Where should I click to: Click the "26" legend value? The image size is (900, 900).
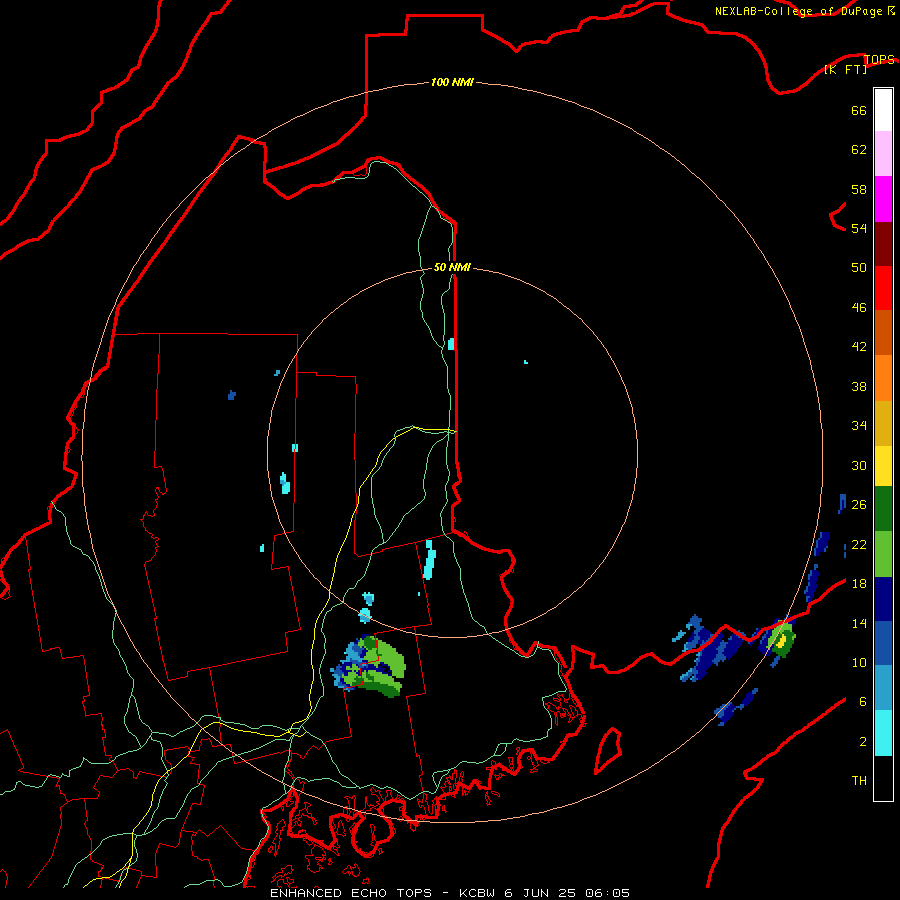point(859,505)
